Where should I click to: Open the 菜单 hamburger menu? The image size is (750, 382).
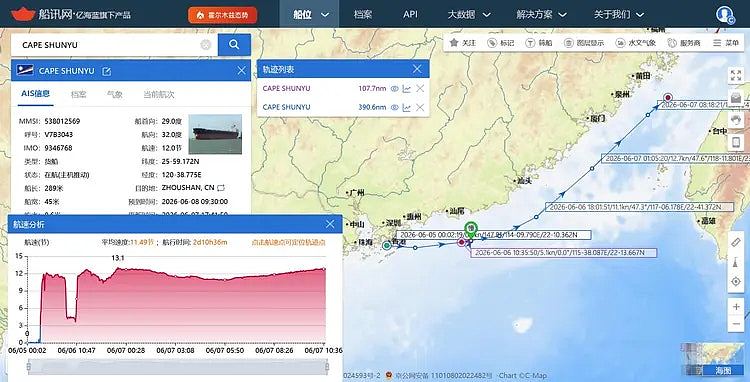point(726,43)
